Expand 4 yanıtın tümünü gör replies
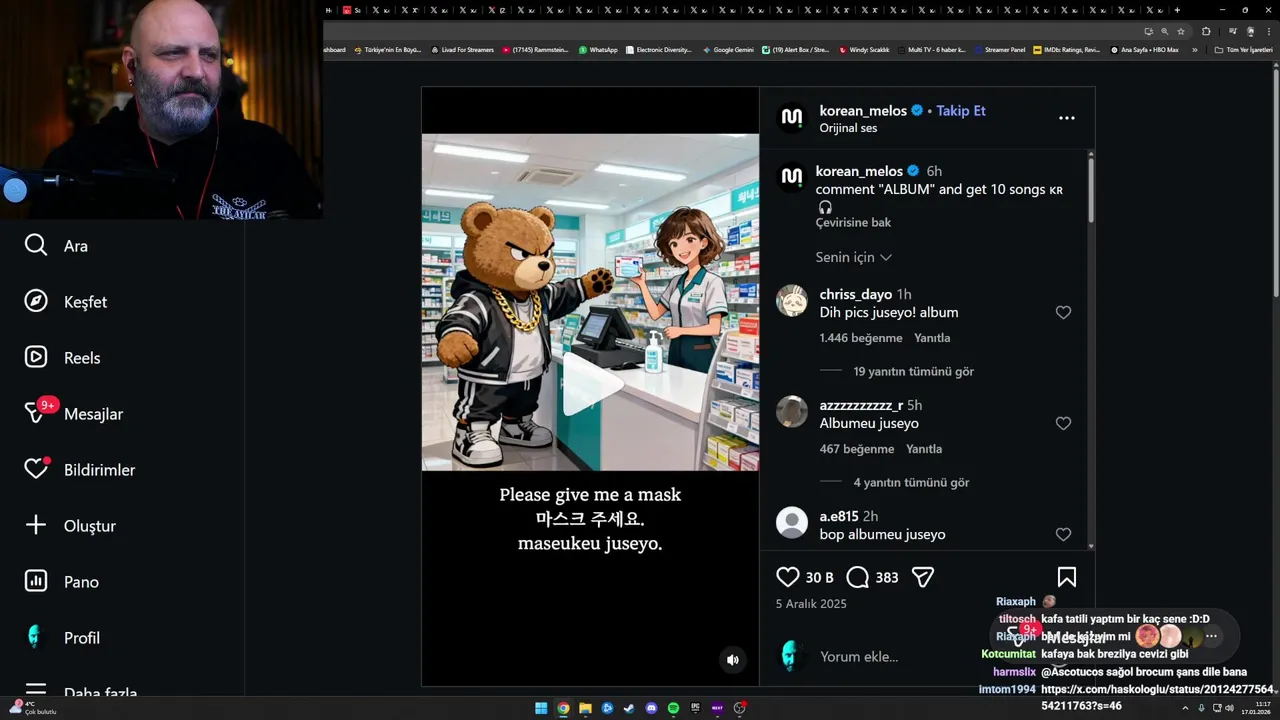1280x720 pixels. click(x=911, y=482)
